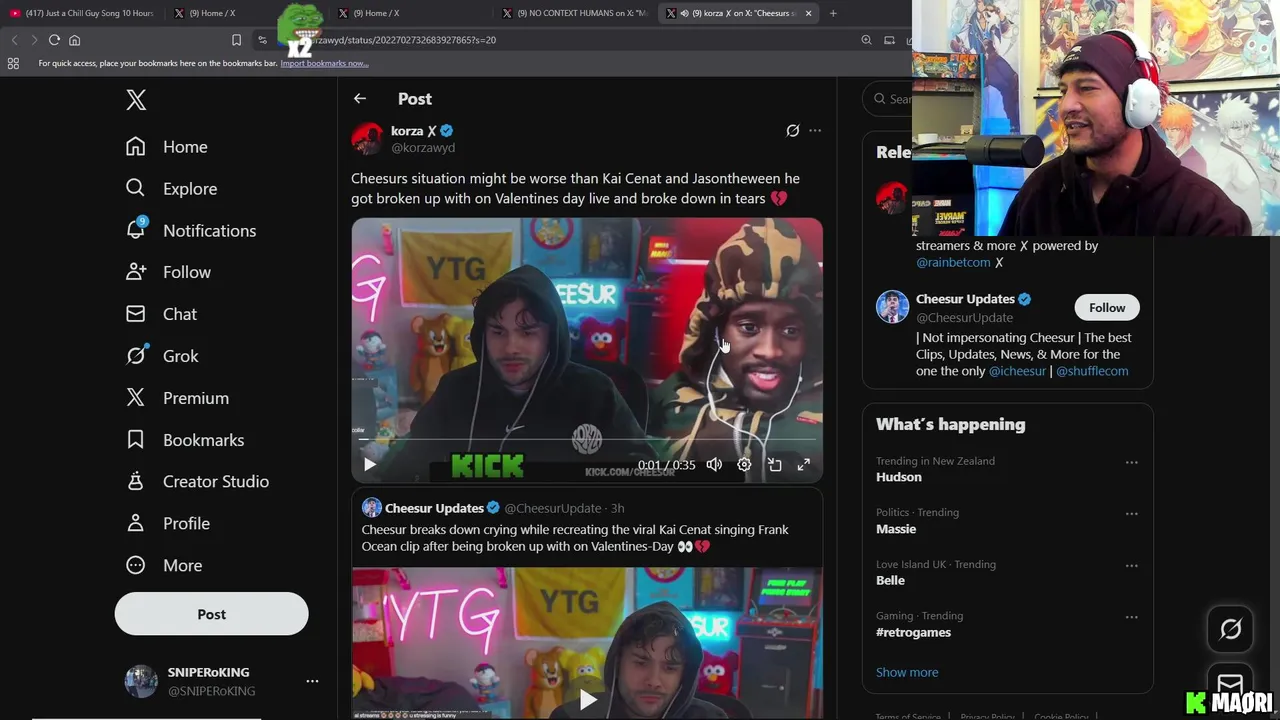Open the browser zoom search icon
The width and height of the screenshot is (1280, 720).
[x=866, y=40]
